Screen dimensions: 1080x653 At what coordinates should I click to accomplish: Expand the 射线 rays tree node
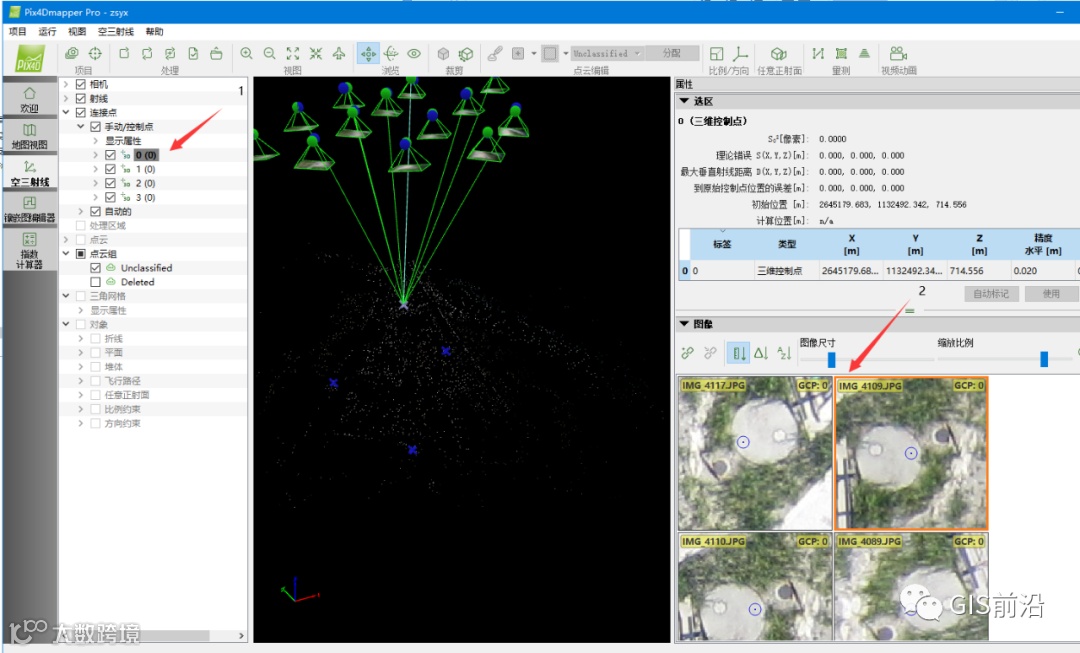(x=66, y=99)
